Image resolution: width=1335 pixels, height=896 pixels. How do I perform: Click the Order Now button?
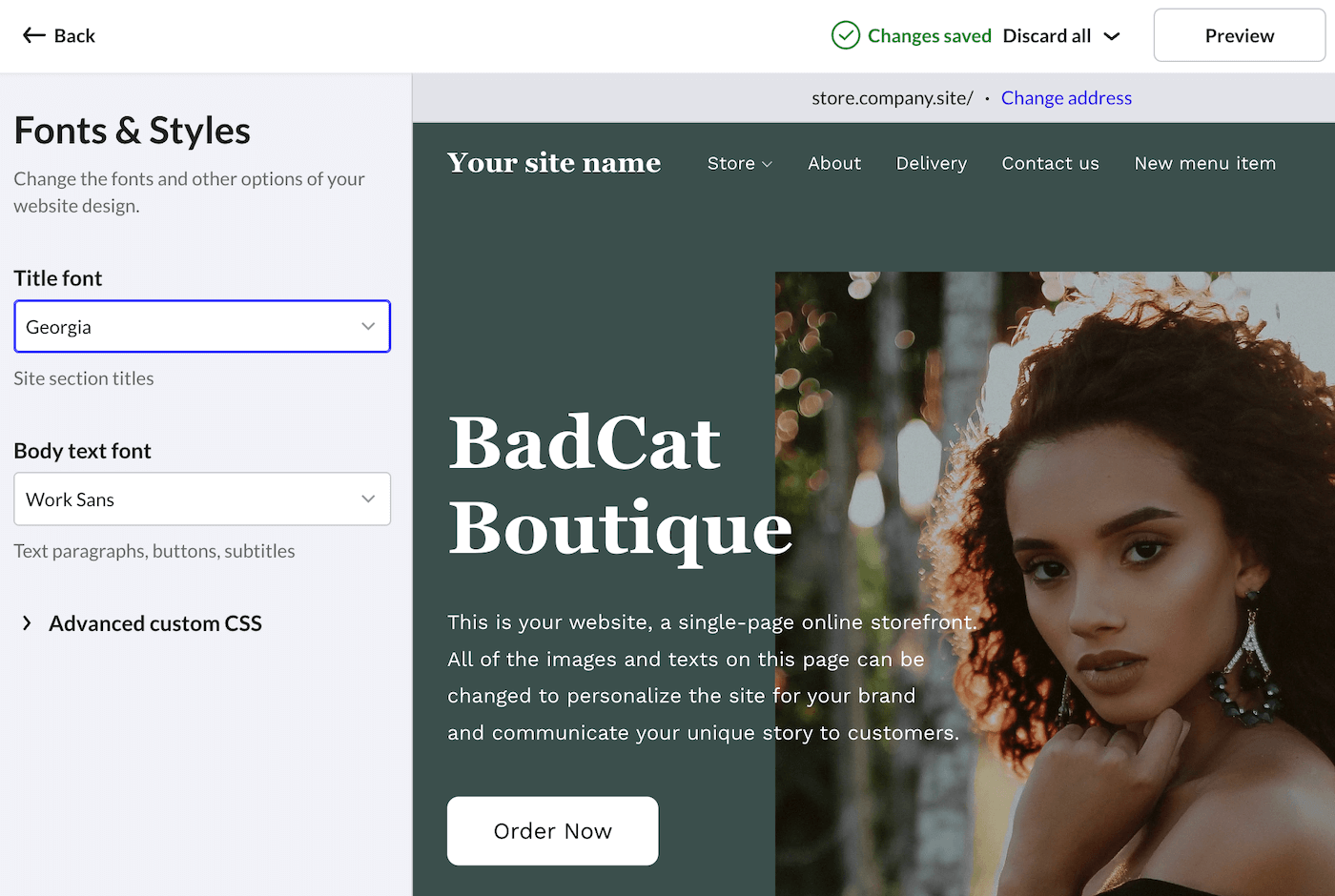(x=553, y=831)
